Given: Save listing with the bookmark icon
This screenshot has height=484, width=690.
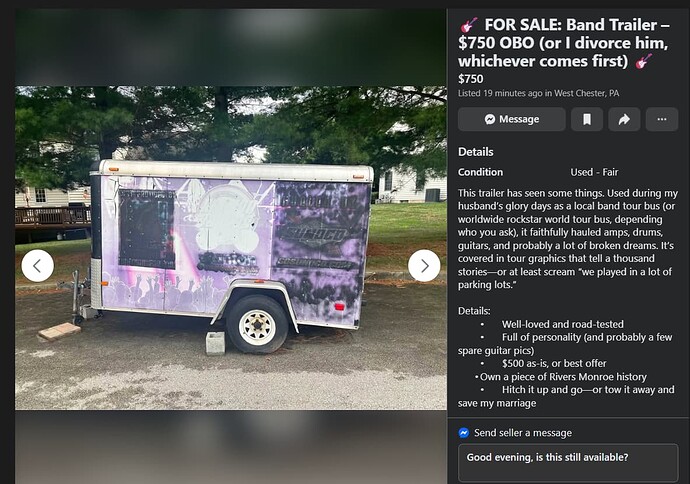Looking at the screenshot, I should [x=587, y=119].
